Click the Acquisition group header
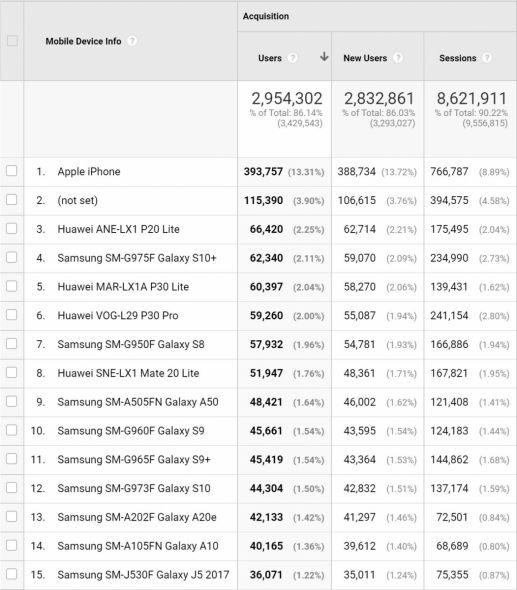Image resolution: width=517 pixels, height=590 pixels. coord(266,16)
